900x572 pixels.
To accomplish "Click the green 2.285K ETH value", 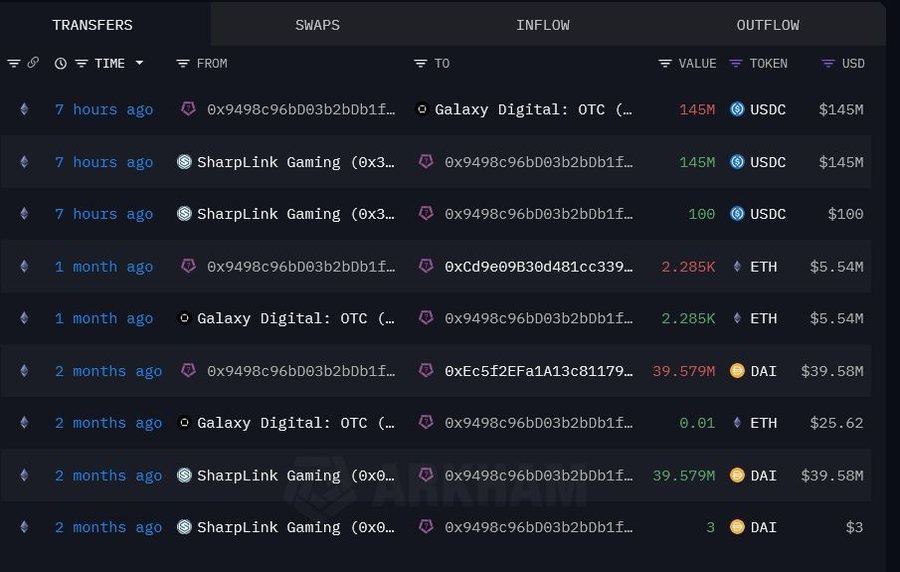I will click(688, 318).
